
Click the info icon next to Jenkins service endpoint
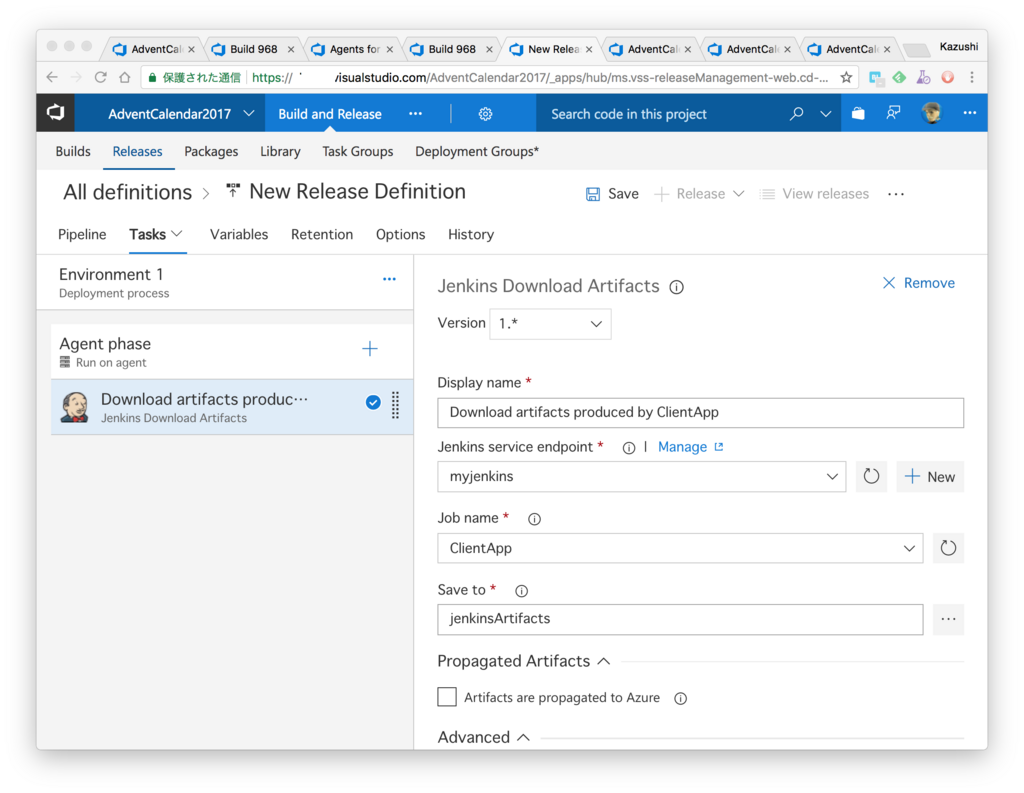tap(628, 448)
